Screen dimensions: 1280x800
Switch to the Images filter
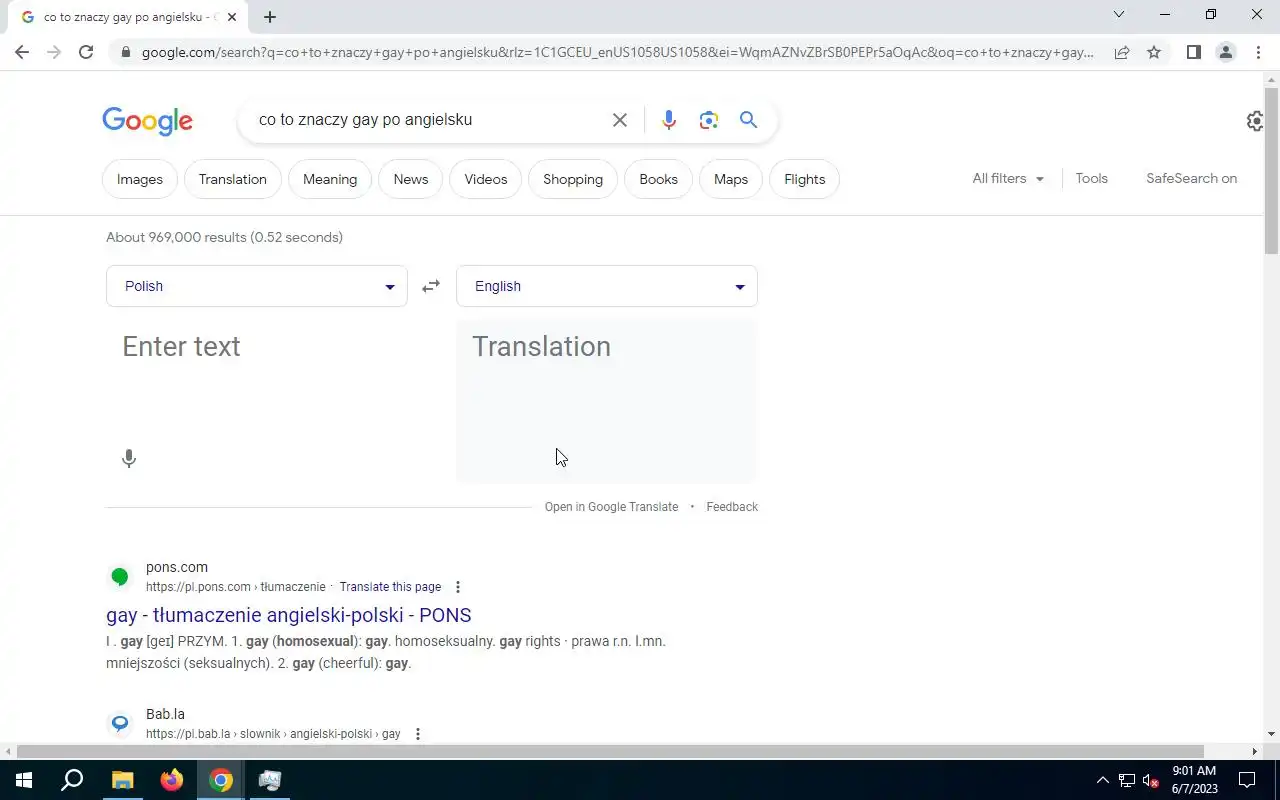140,179
